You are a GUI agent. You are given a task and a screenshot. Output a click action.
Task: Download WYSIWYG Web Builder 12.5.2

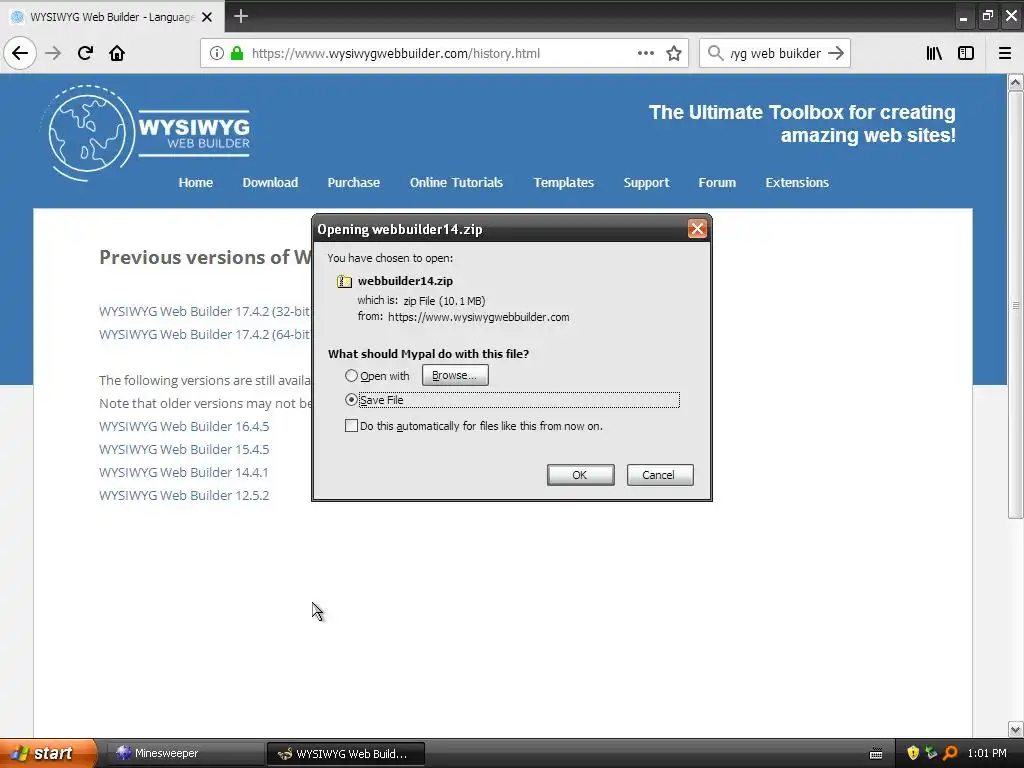pyautogui.click(x=184, y=495)
